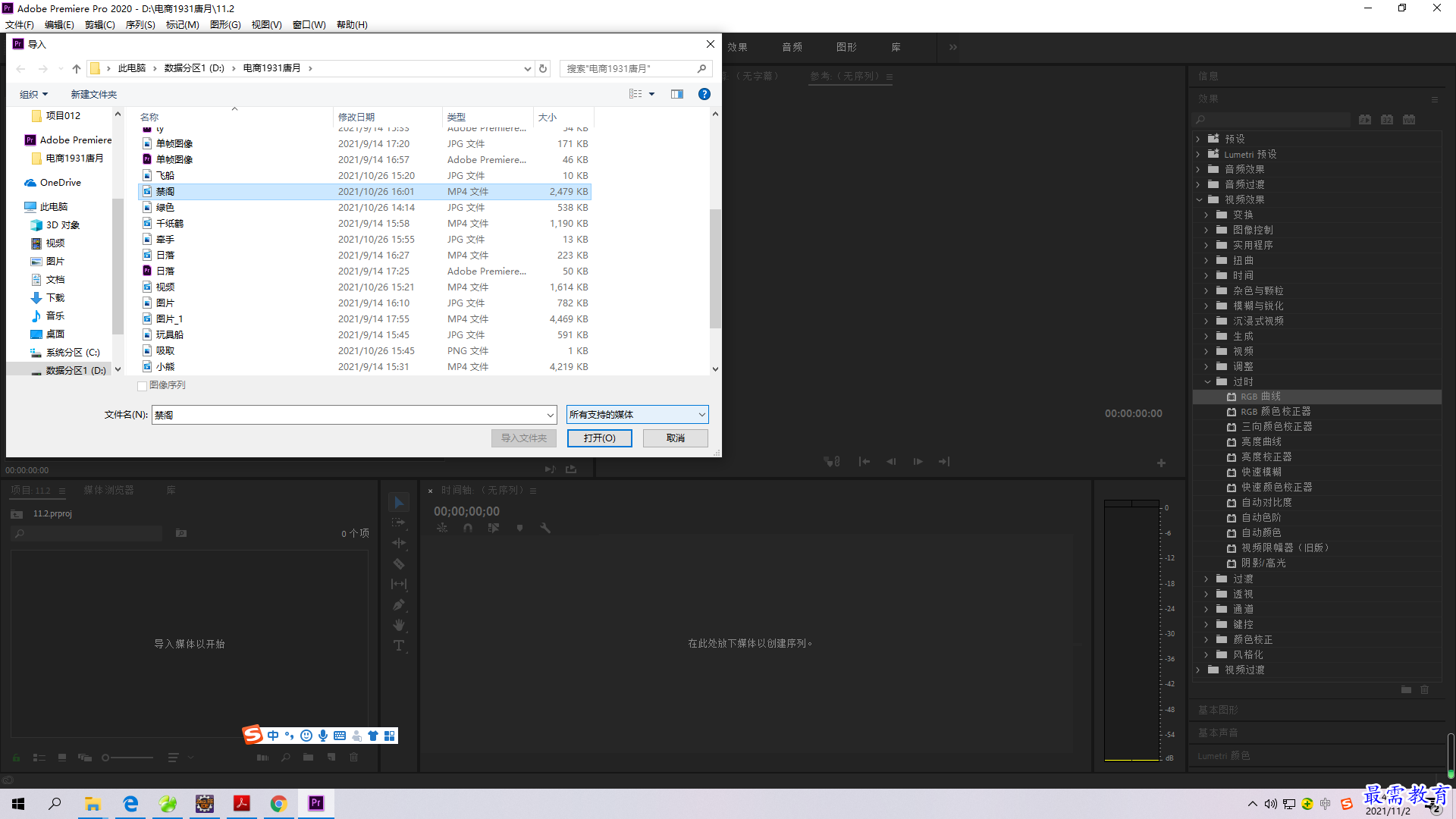Click Project panel trash delete icon
1456x819 pixels.
point(353,758)
